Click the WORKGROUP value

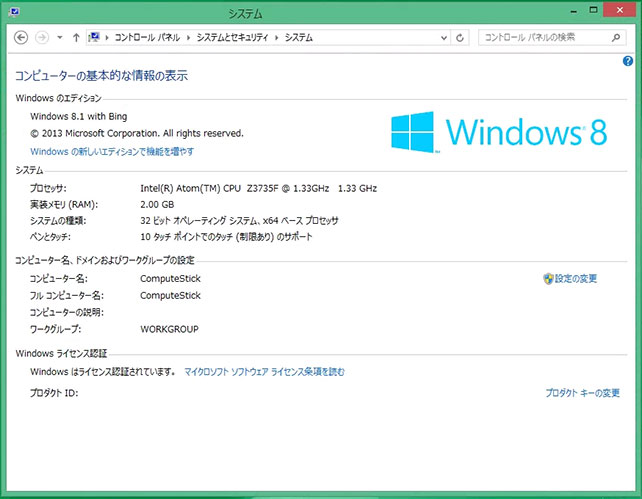170,329
